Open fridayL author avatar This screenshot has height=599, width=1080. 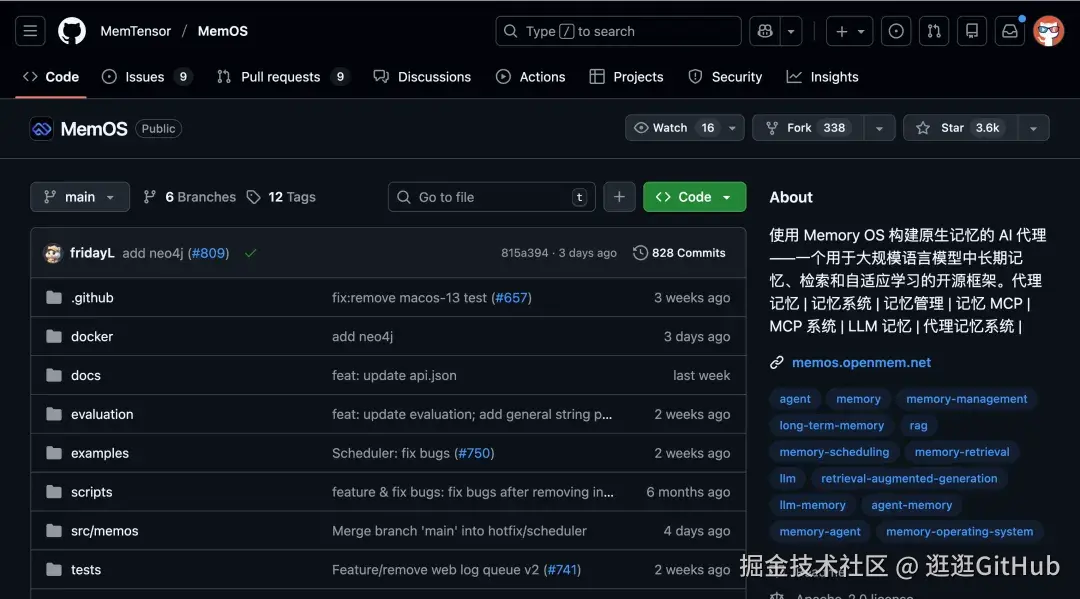pyautogui.click(x=53, y=253)
